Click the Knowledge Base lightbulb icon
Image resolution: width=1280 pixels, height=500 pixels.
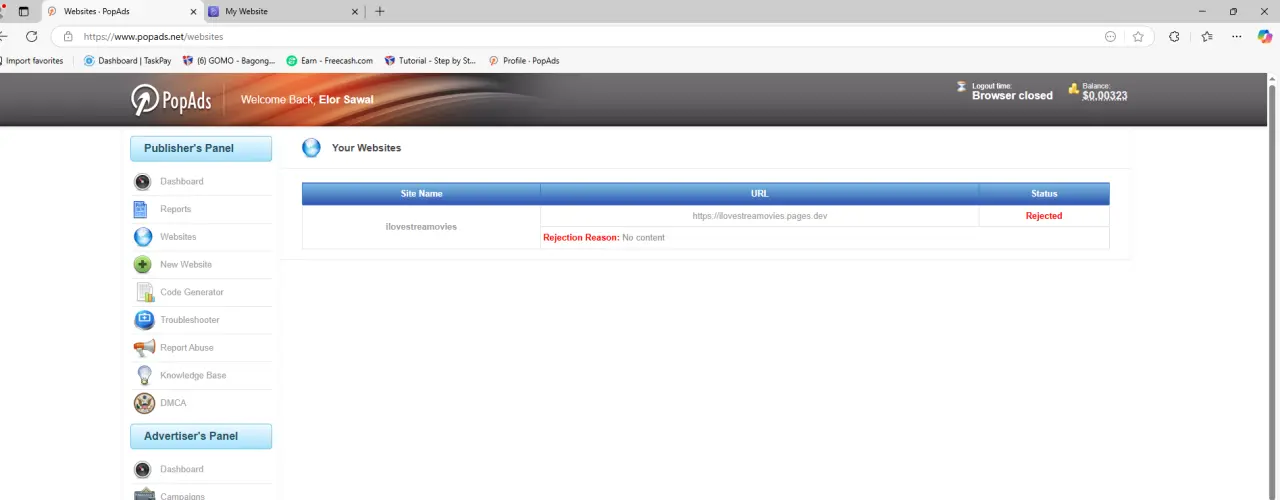(x=144, y=375)
